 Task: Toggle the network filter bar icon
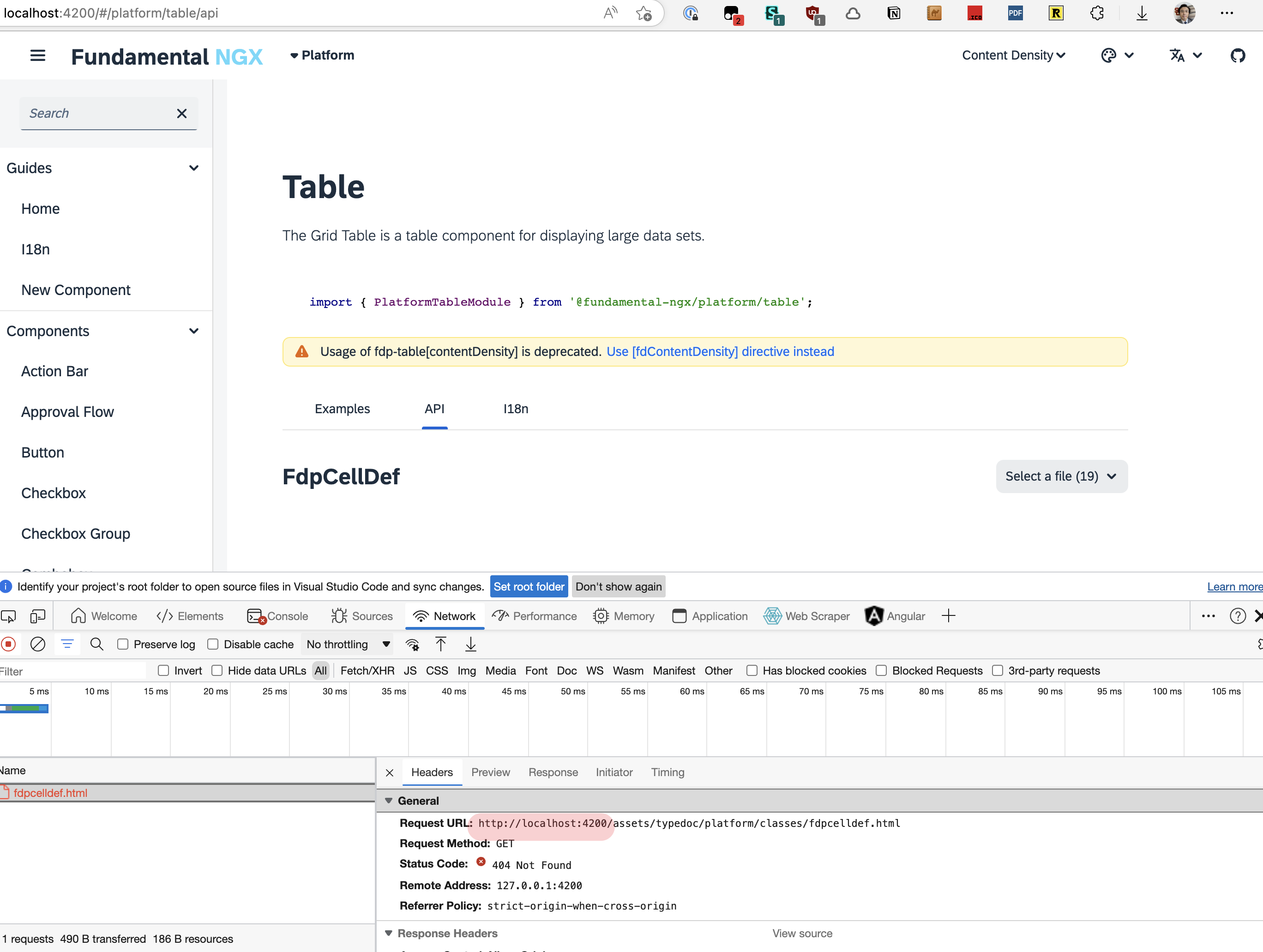click(x=67, y=644)
